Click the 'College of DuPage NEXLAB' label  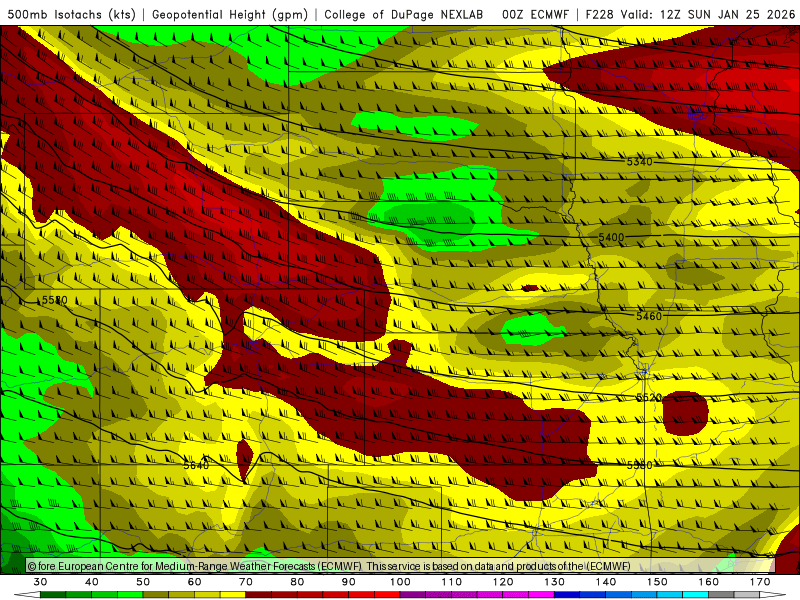(x=404, y=14)
